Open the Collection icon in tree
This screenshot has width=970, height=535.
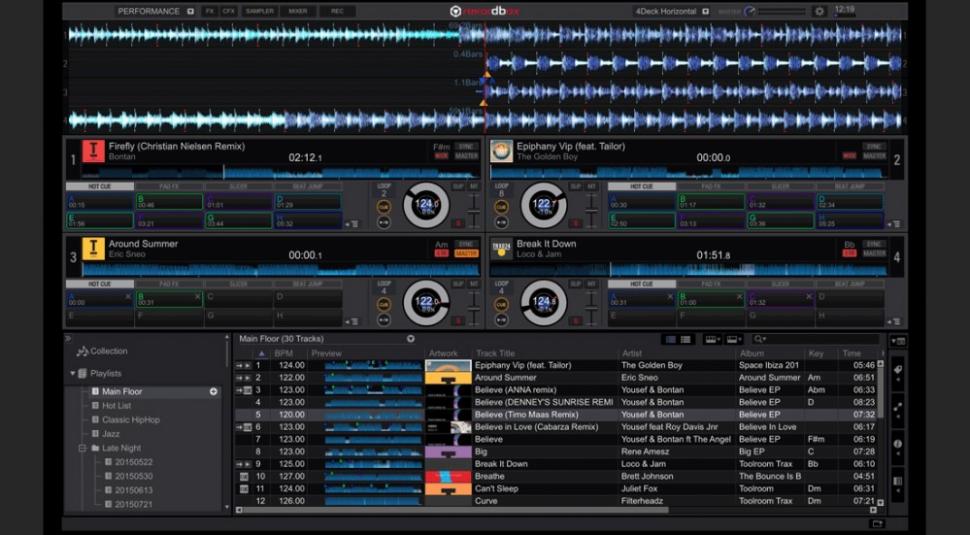point(82,351)
